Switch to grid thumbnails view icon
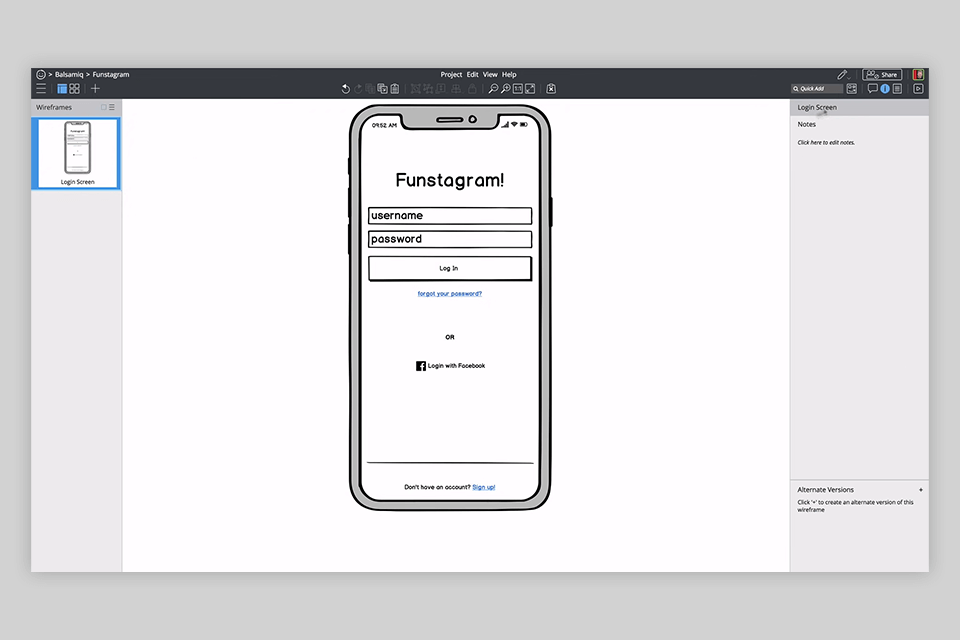 (75, 89)
